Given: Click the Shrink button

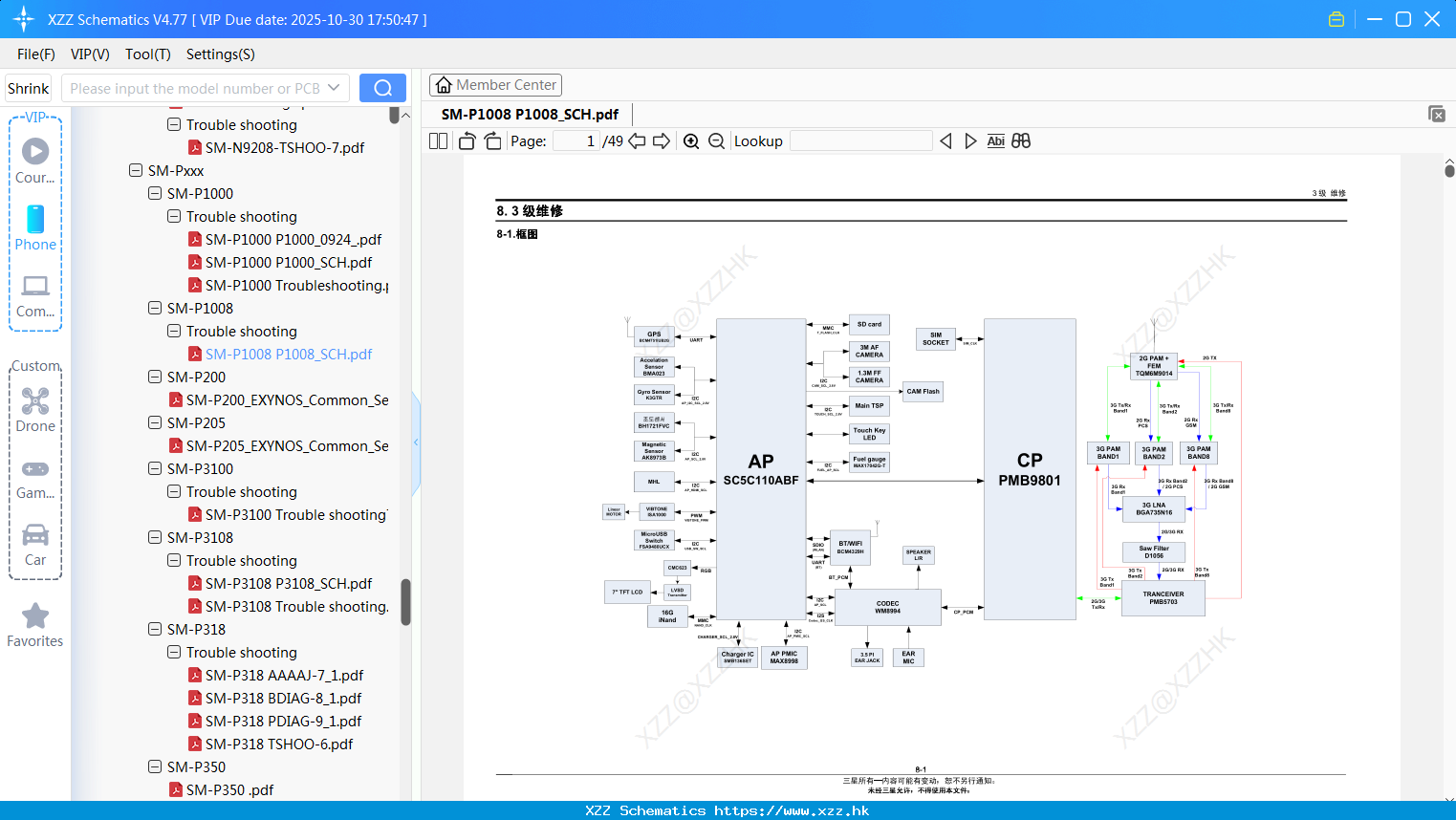Looking at the screenshot, I should click(28, 88).
